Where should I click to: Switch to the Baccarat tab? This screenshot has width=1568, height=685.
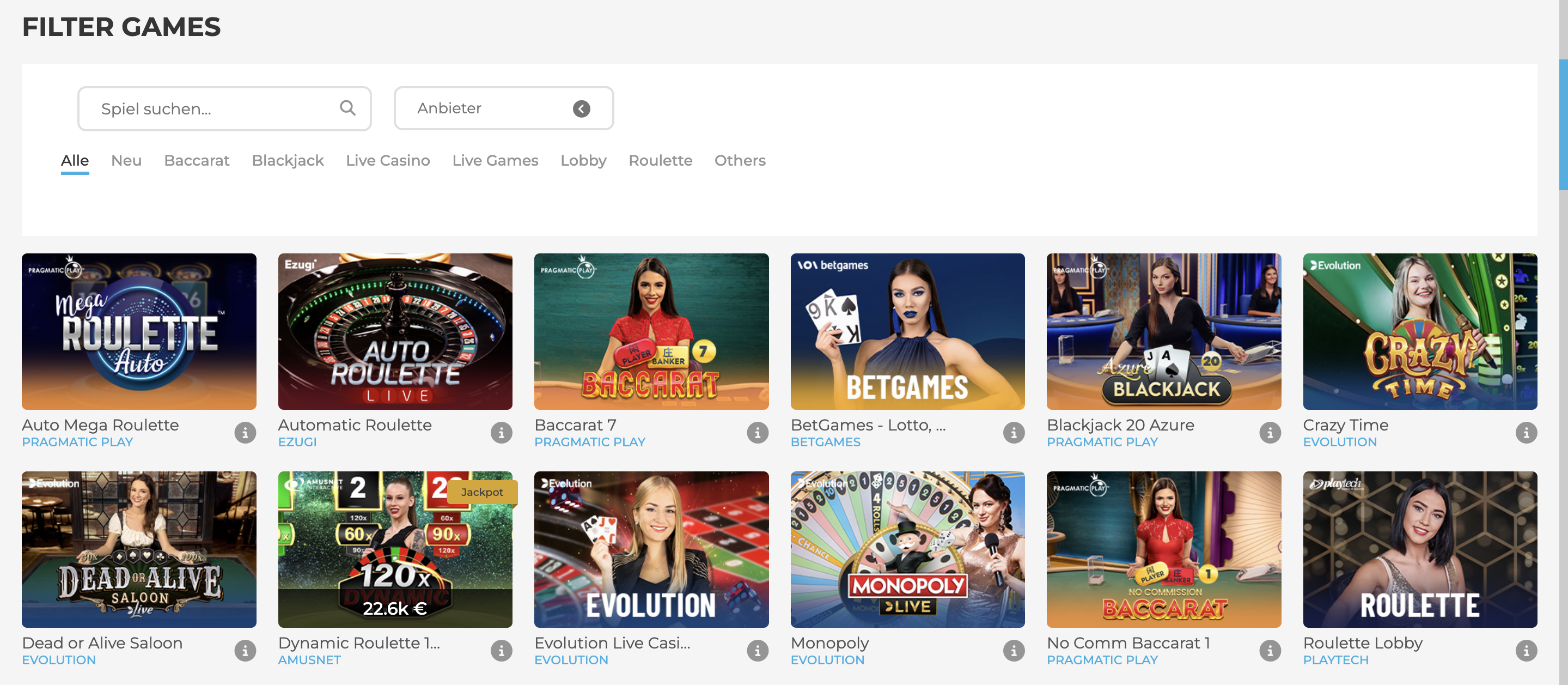point(197,161)
